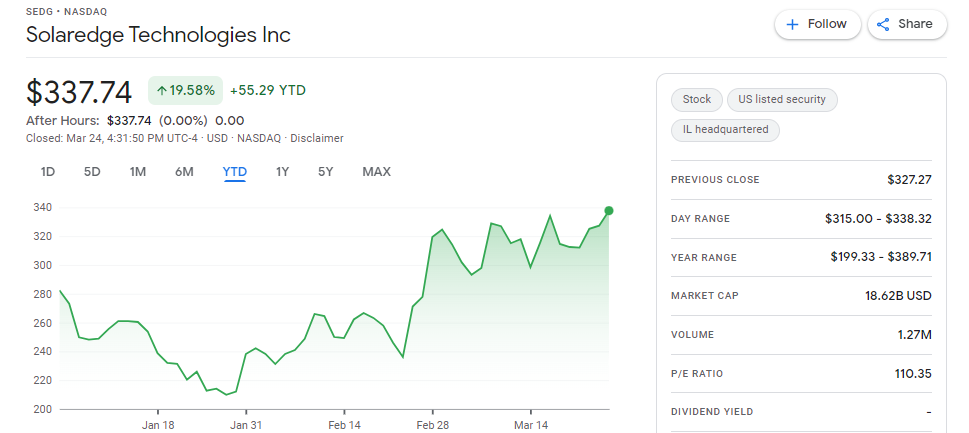
Task: Click the Jan 31 axis date
Action: click(x=246, y=425)
